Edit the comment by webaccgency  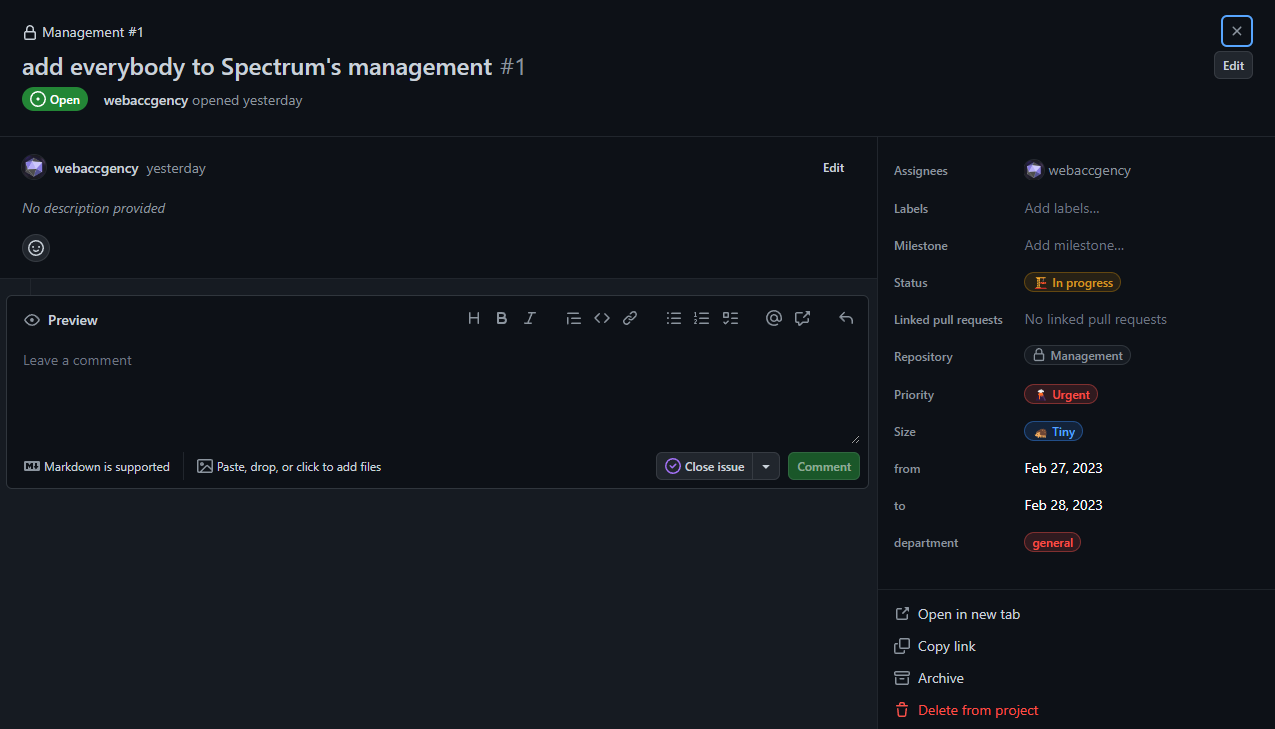coord(834,168)
